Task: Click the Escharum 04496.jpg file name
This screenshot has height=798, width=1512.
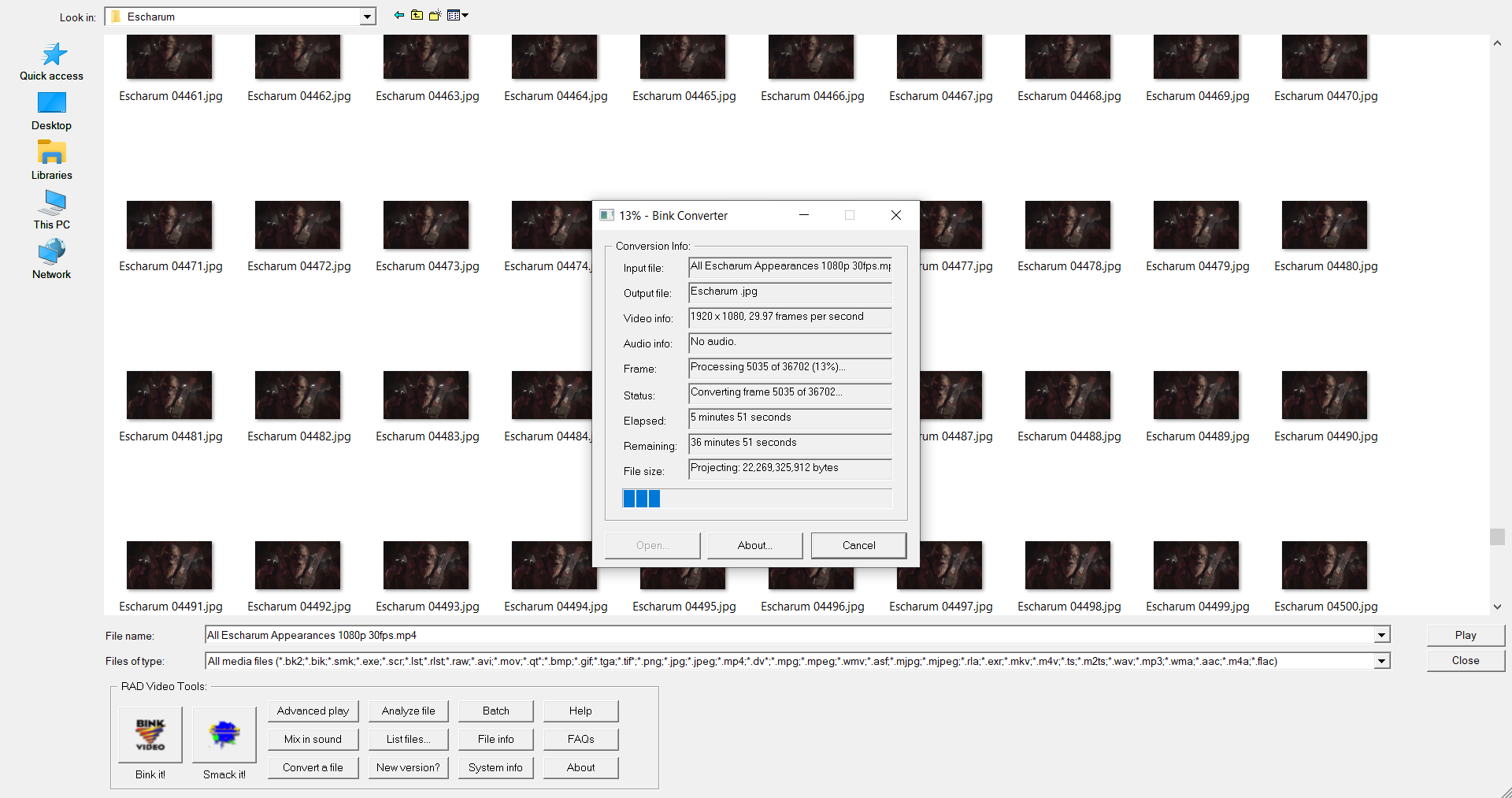Action: pos(813,607)
